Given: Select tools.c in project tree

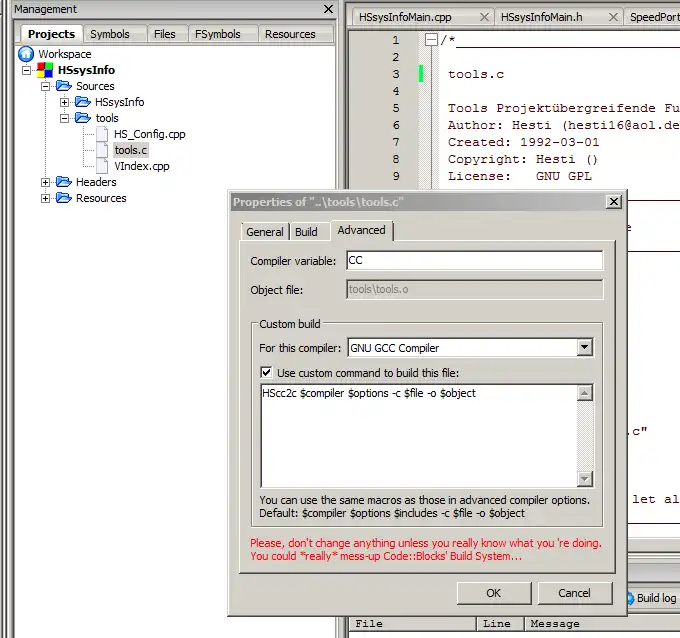Looking at the screenshot, I should [131, 150].
